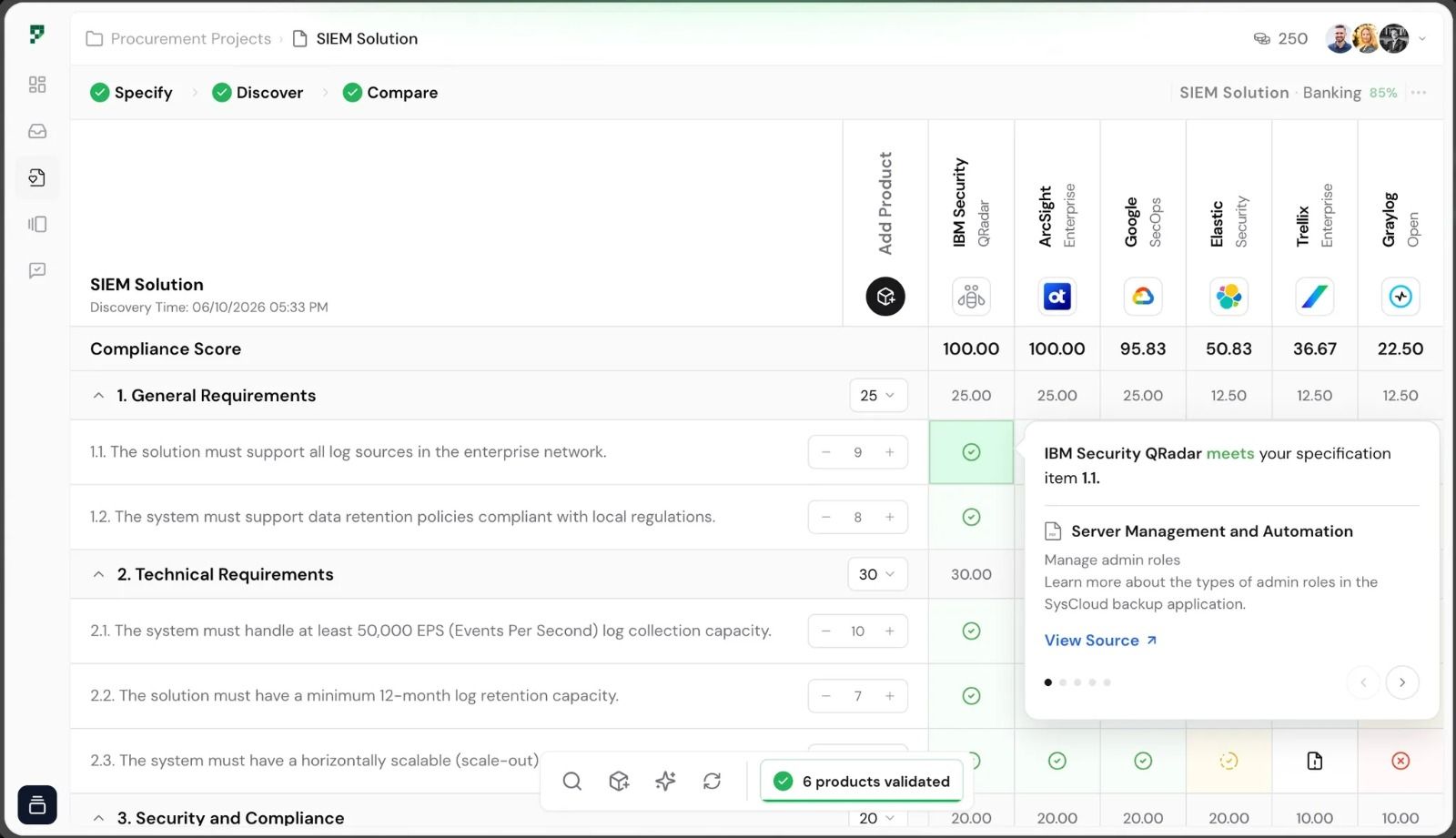Collapse the General Requirements section
This screenshot has height=838, width=1456.
point(98,396)
